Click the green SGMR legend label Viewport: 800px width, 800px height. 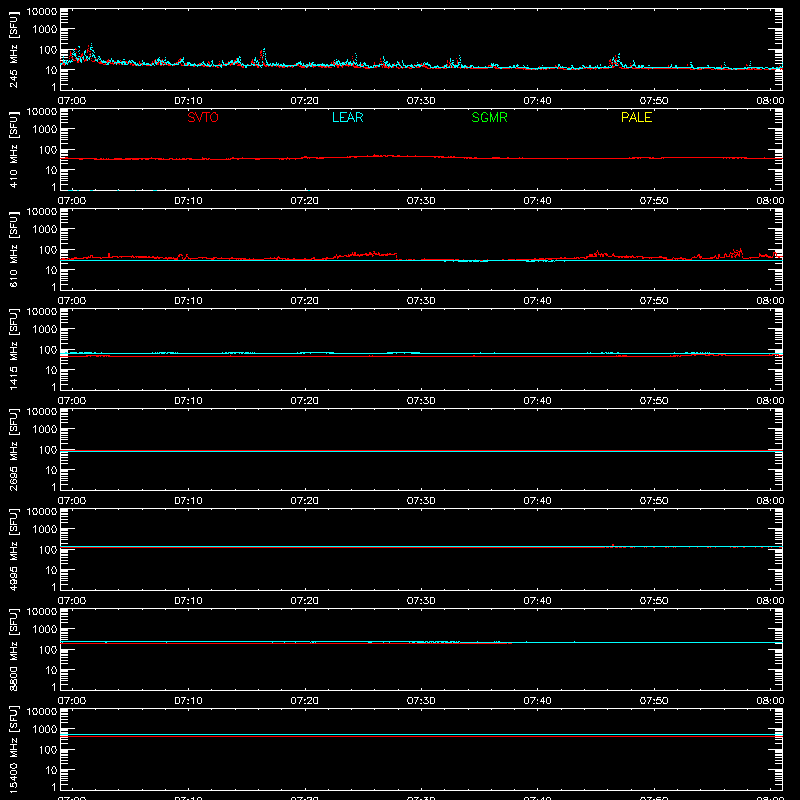click(489, 117)
